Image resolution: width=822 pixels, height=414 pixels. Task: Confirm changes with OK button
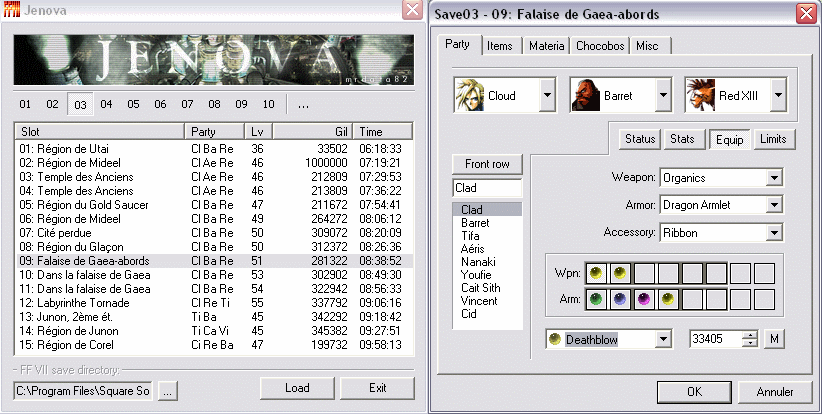tap(695, 392)
